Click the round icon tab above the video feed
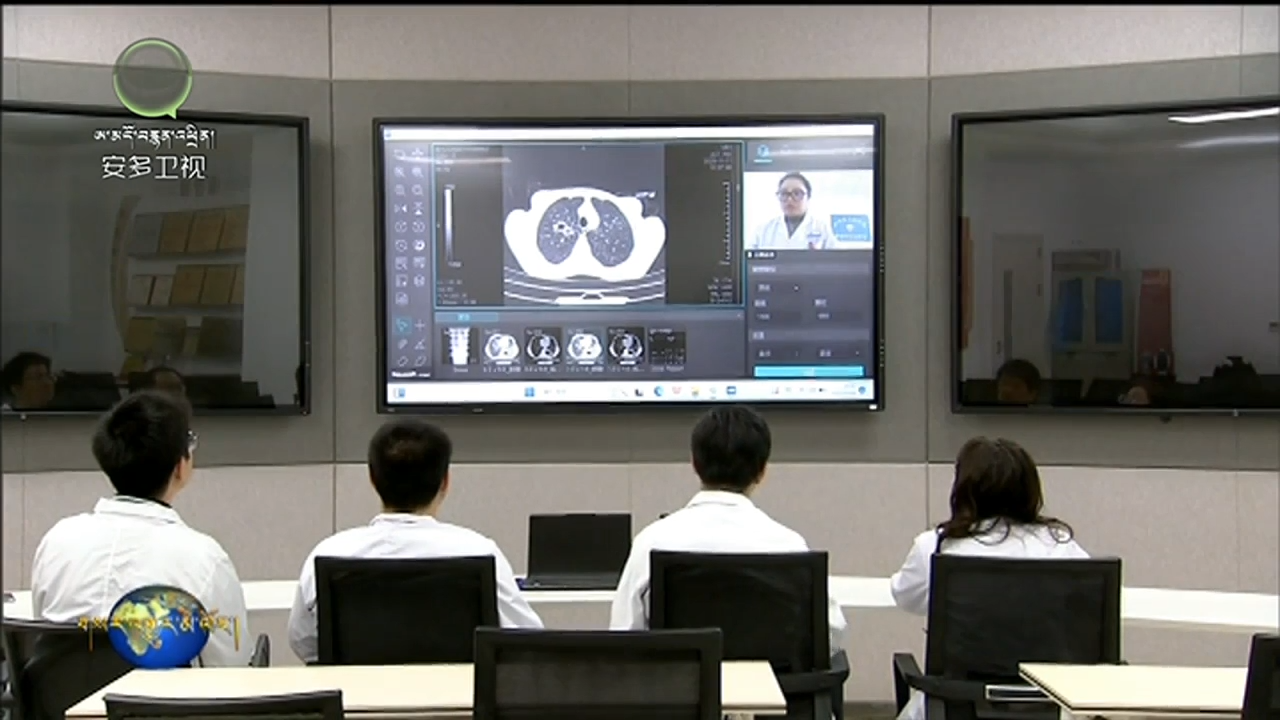The image size is (1280, 720). pyautogui.click(x=763, y=151)
